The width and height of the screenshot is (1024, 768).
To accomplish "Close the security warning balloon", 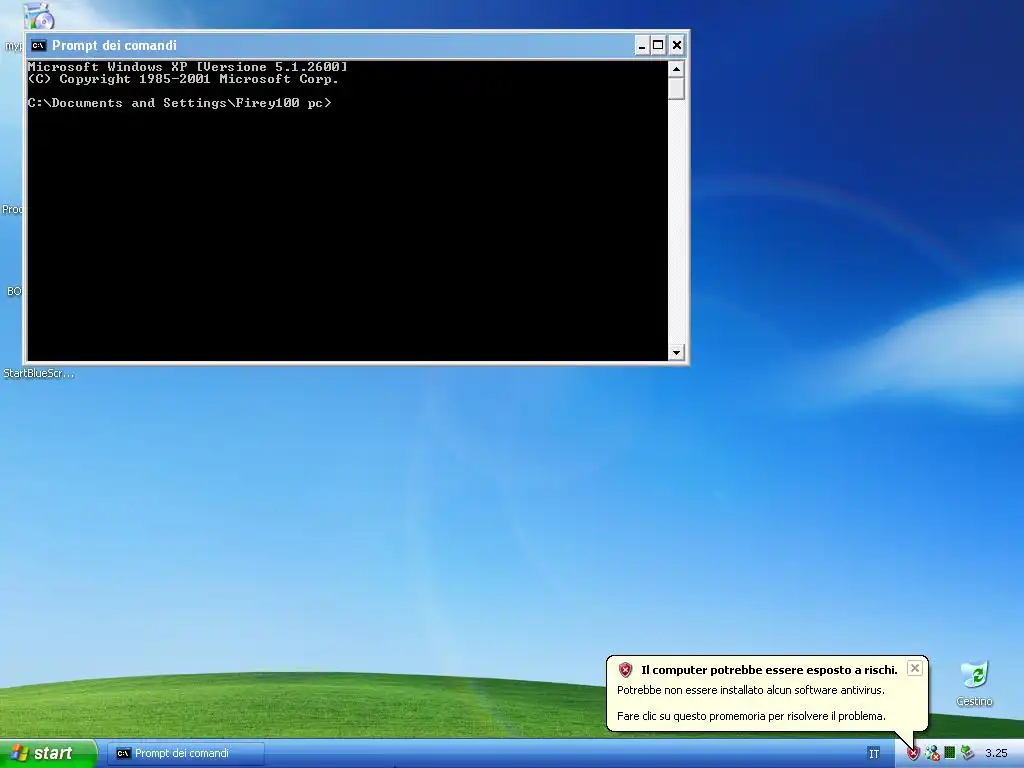I will click(x=915, y=668).
